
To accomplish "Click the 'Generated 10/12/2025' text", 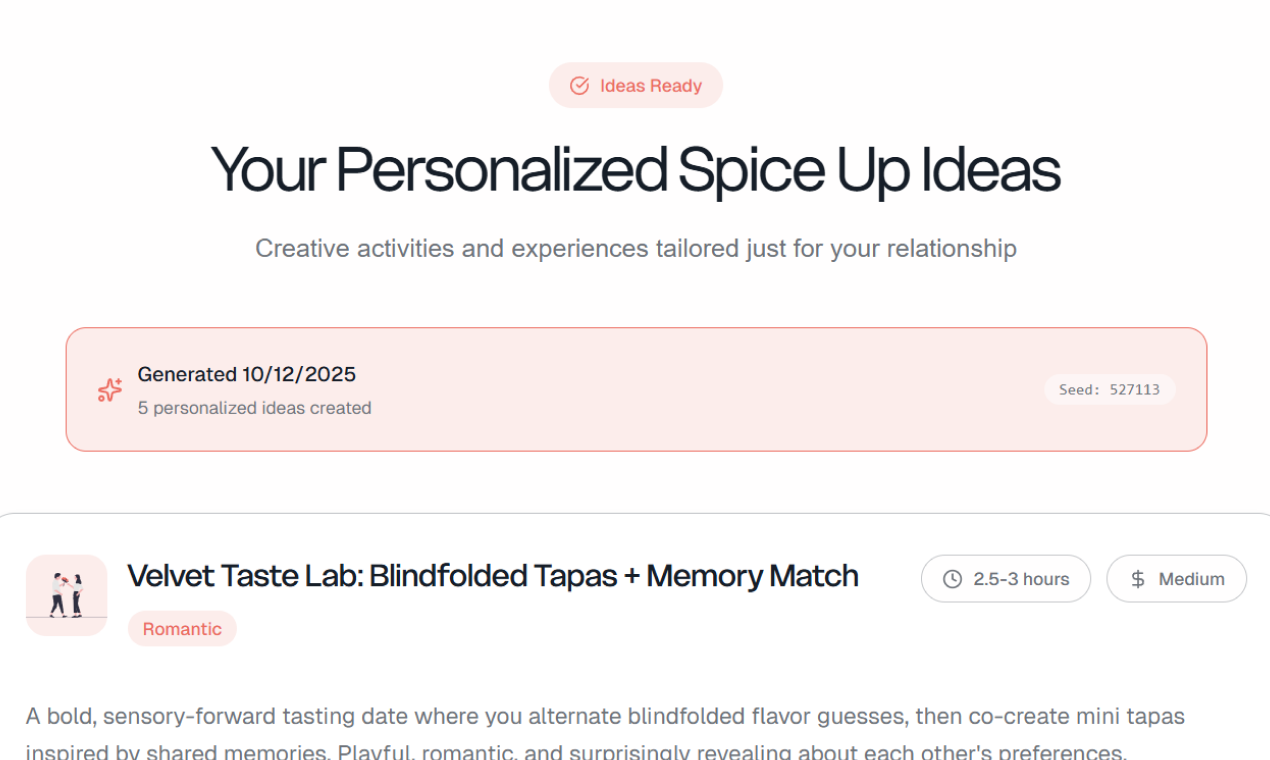I will click(246, 375).
